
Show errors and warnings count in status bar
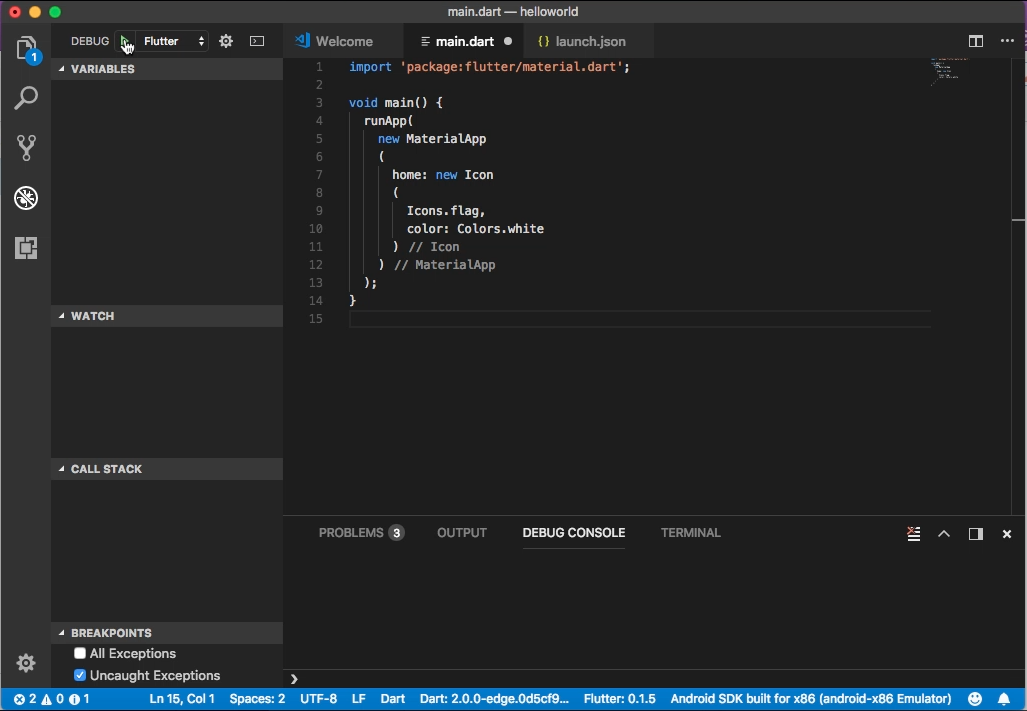click(x=51, y=699)
